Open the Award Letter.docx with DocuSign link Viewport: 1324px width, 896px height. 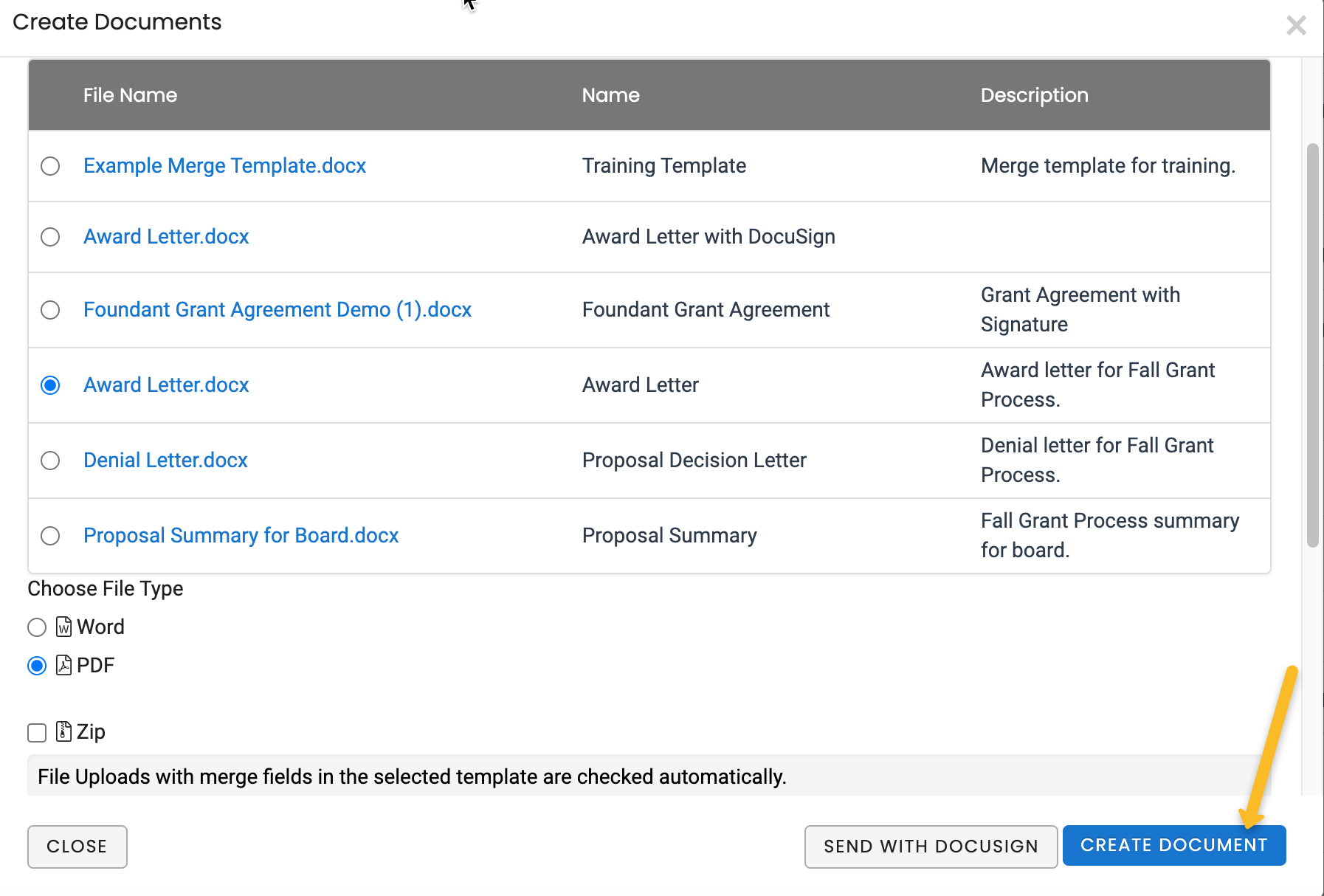coord(165,237)
